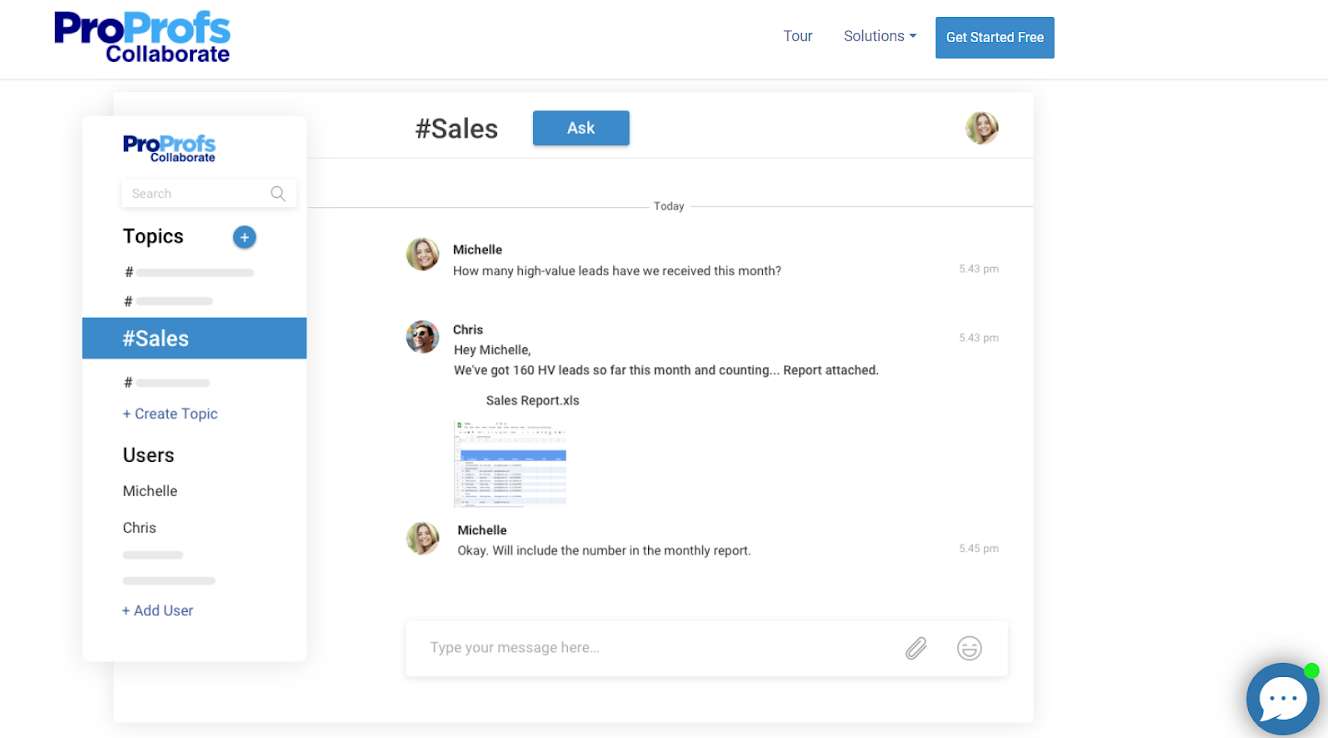The width and height of the screenshot is (1328, 738).
Task: Click Michelle's avatar on the monthly report reply
Action: point(423,538)
